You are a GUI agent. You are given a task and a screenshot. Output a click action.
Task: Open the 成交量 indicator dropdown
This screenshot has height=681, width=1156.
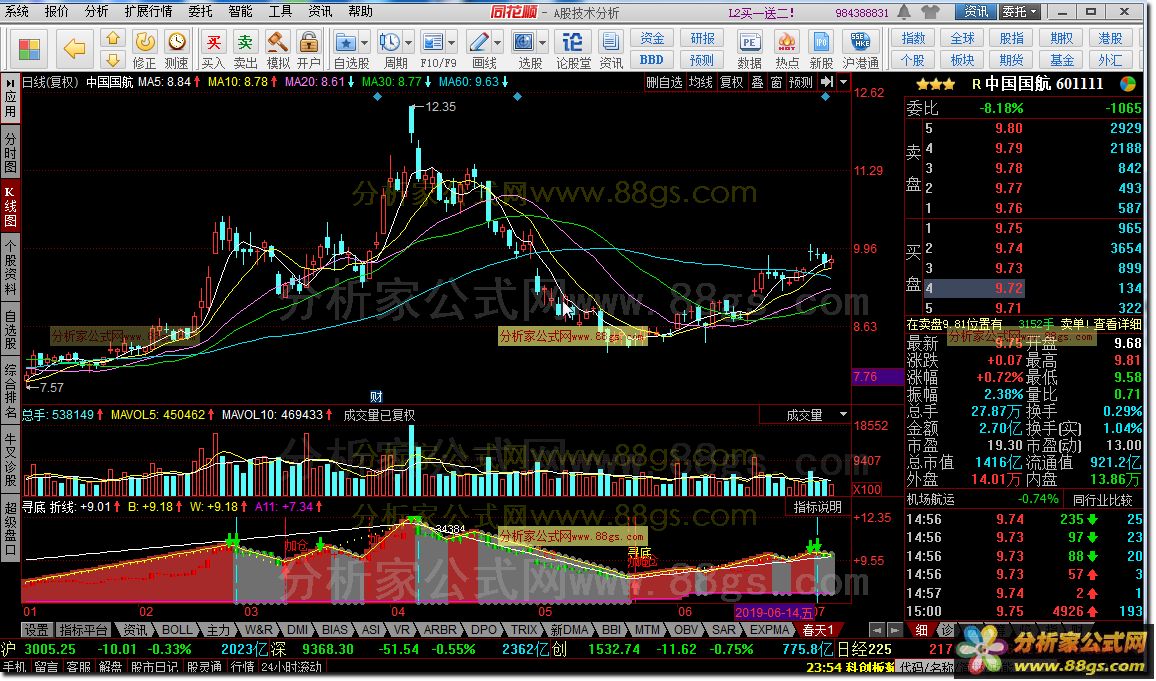point(843,415)
